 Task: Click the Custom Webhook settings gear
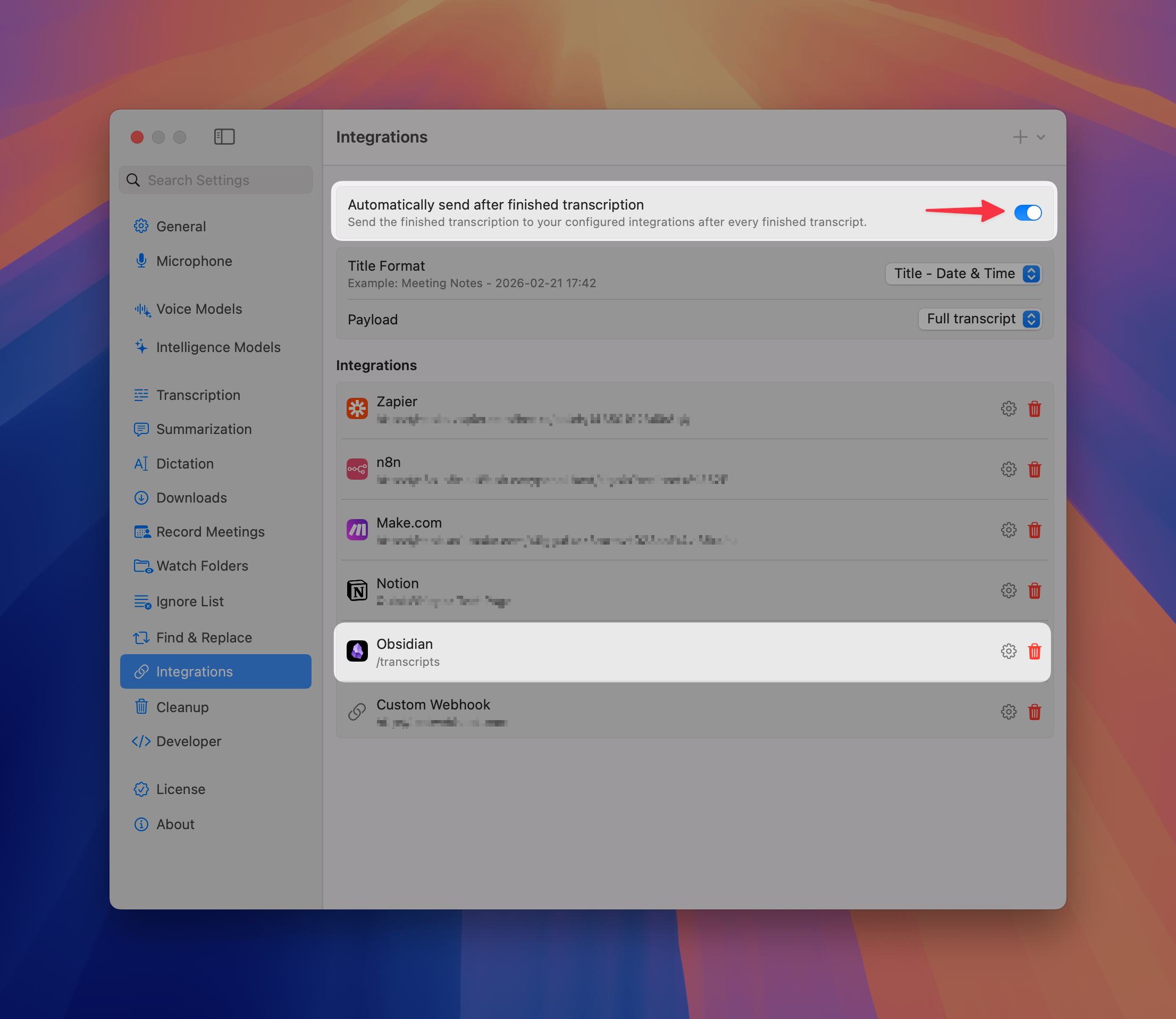click(x=1009, y=712)
